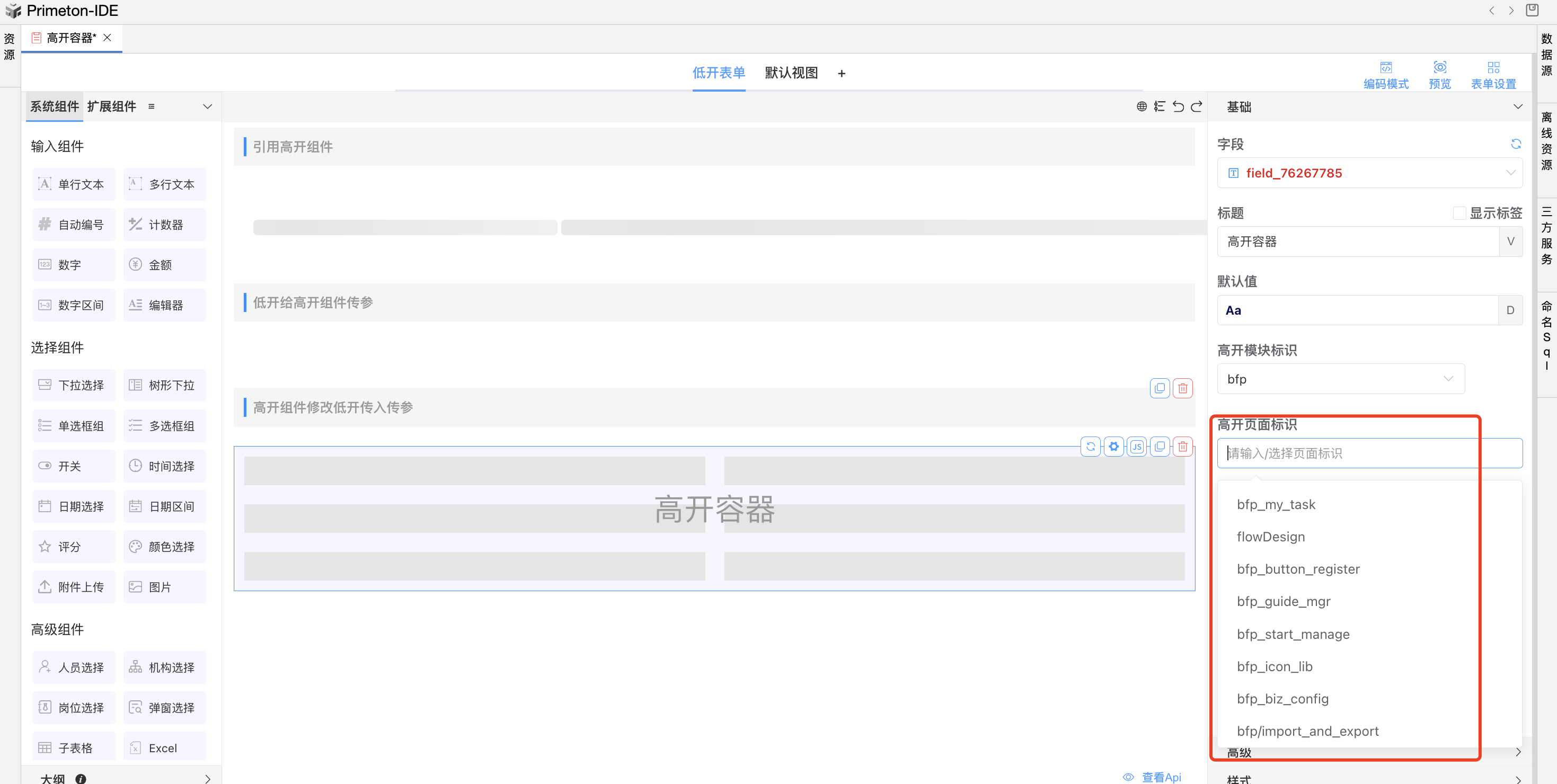Click 查看Api eye link

[x=1152, y=777]
